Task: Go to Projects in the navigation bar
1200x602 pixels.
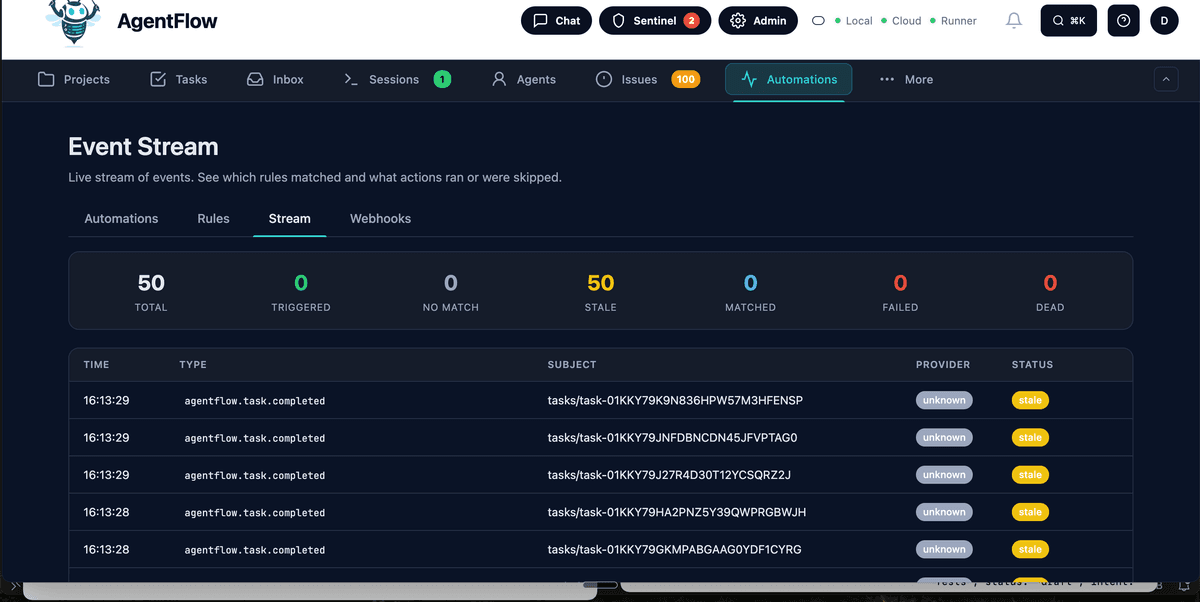Action: coord(74,79)
